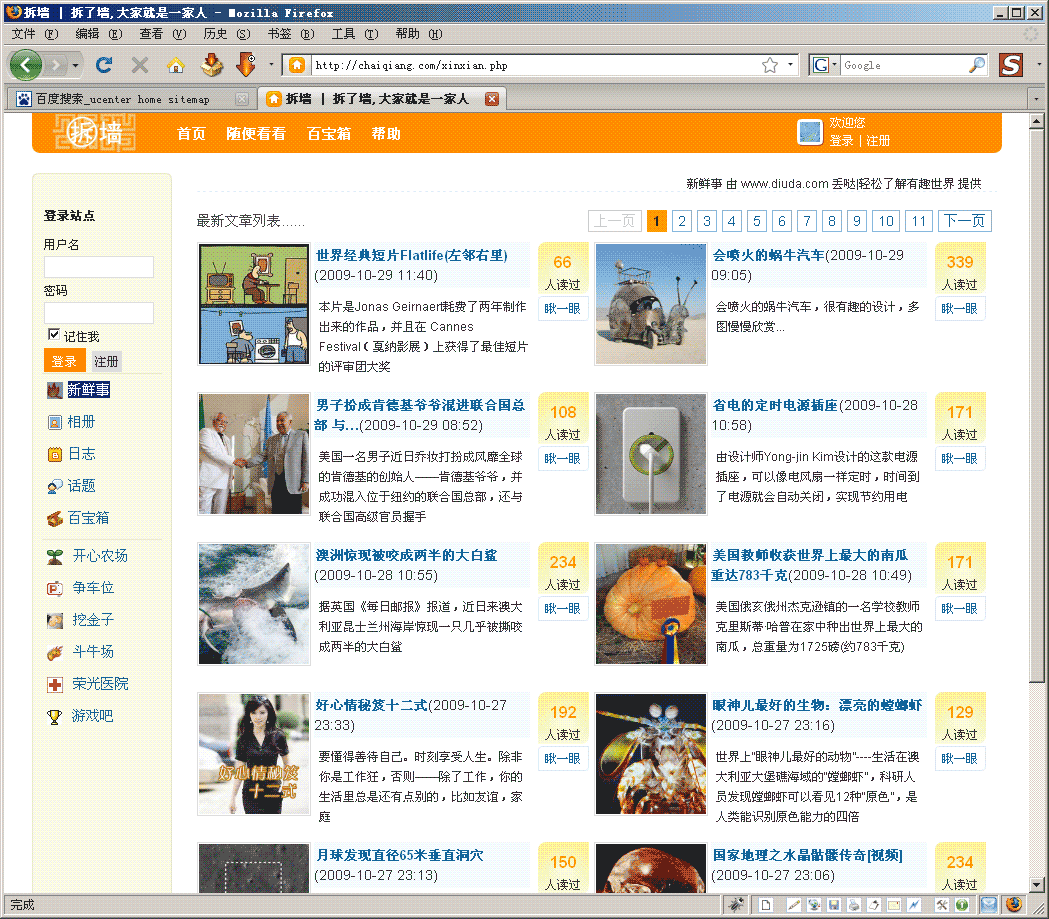Click the 下一页 pagination link
Screen dimensions: 1049x919
point(964,221)
